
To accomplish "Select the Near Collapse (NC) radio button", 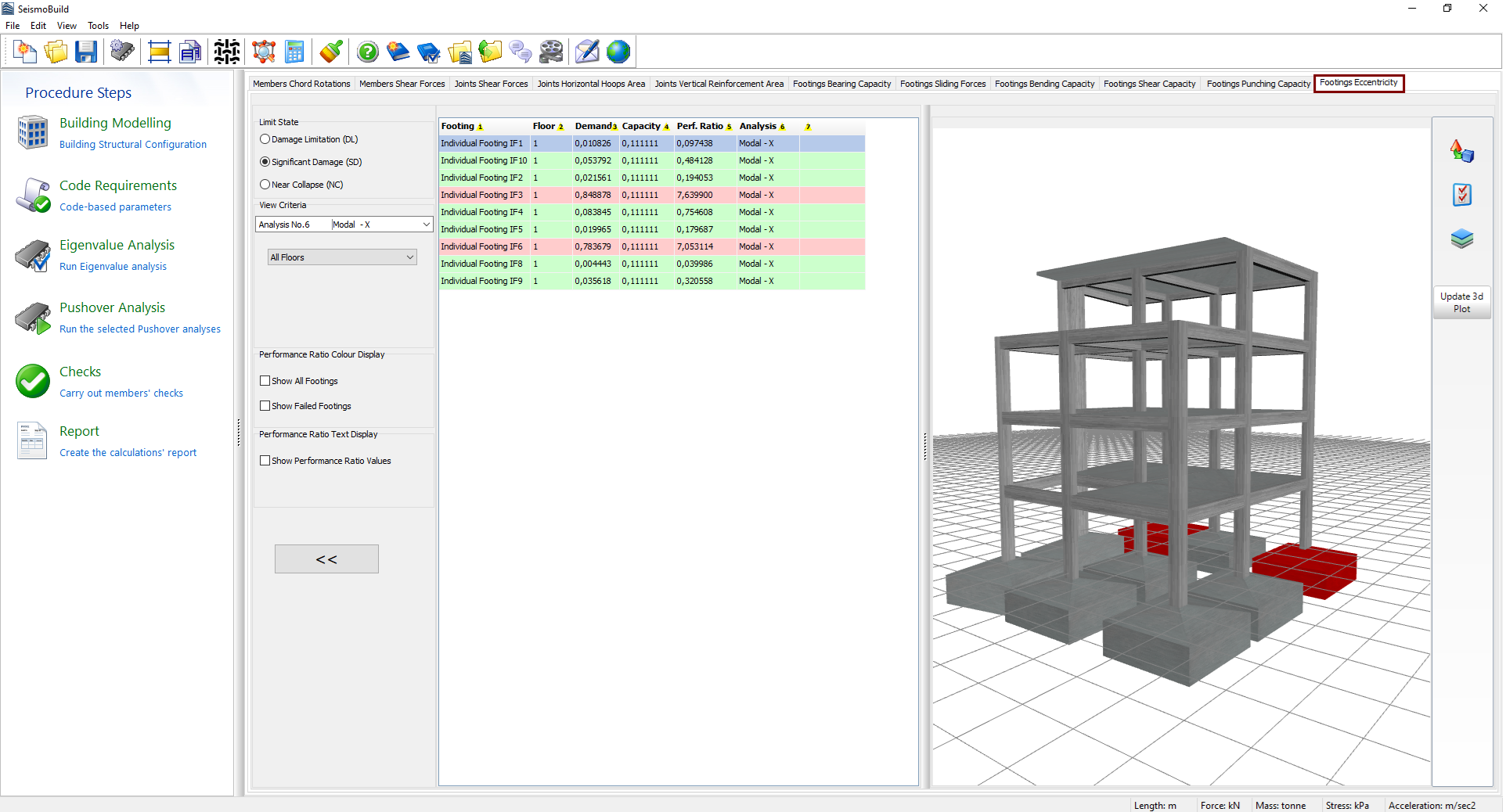I will click(265, 185).
